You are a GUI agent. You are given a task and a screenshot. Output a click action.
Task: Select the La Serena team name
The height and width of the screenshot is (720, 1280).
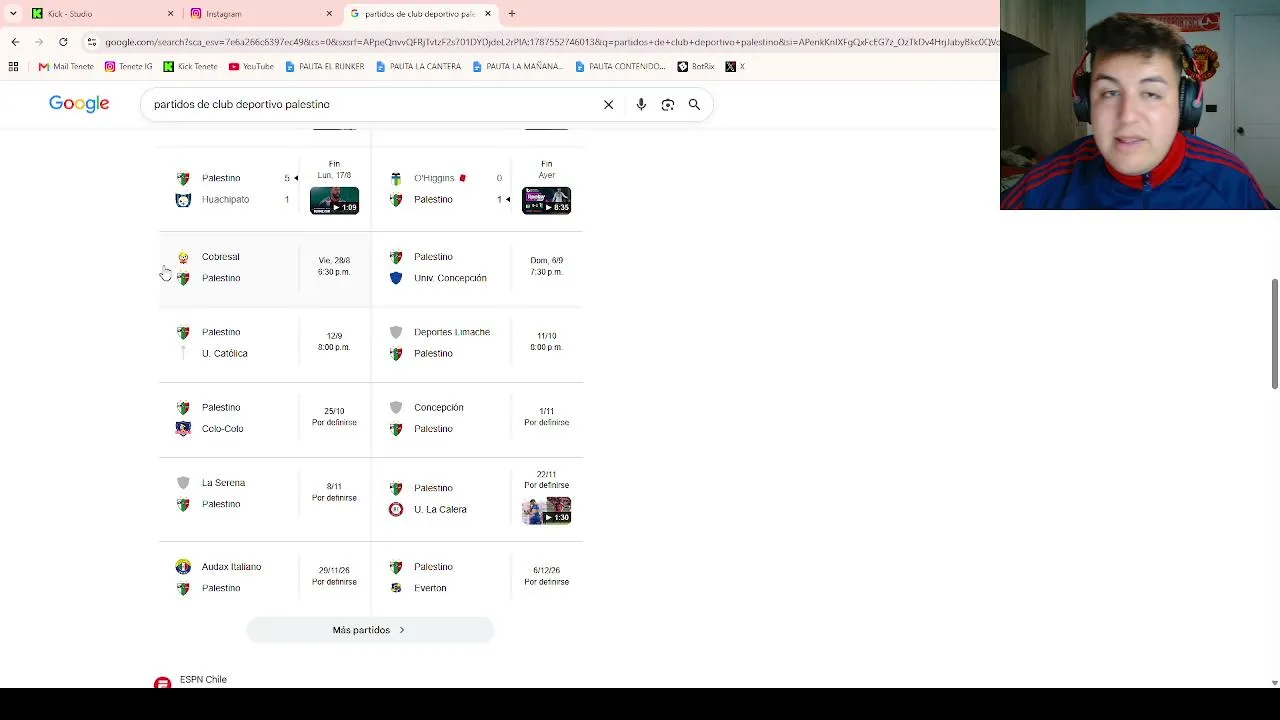[x=223, y=483]
